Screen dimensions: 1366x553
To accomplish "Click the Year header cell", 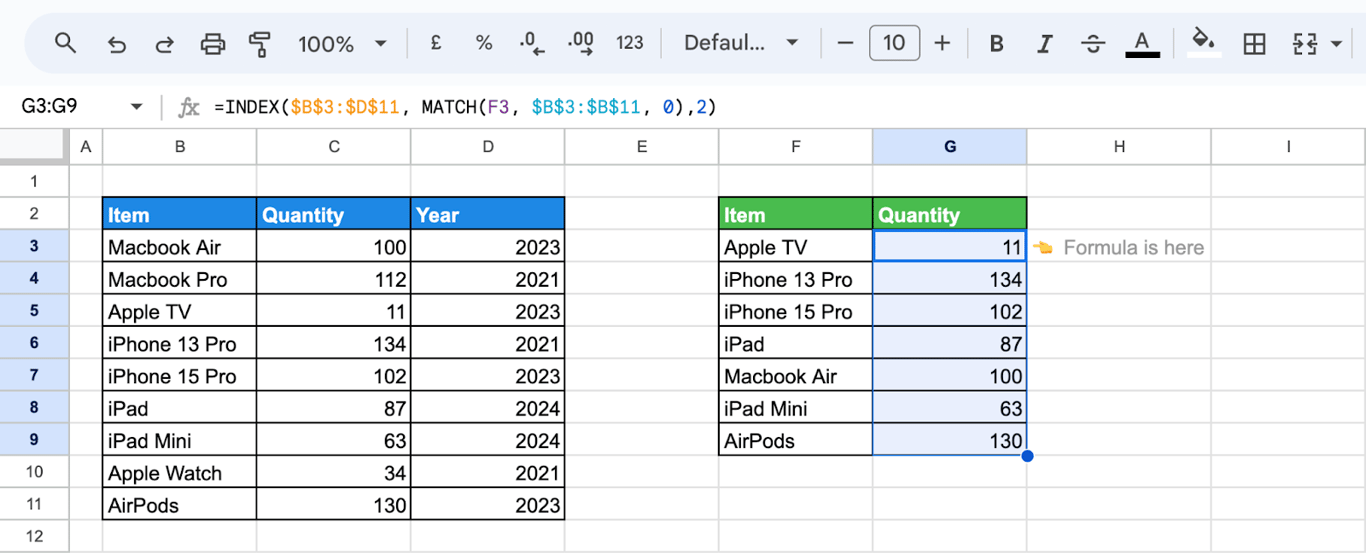I will pos(488,214).
